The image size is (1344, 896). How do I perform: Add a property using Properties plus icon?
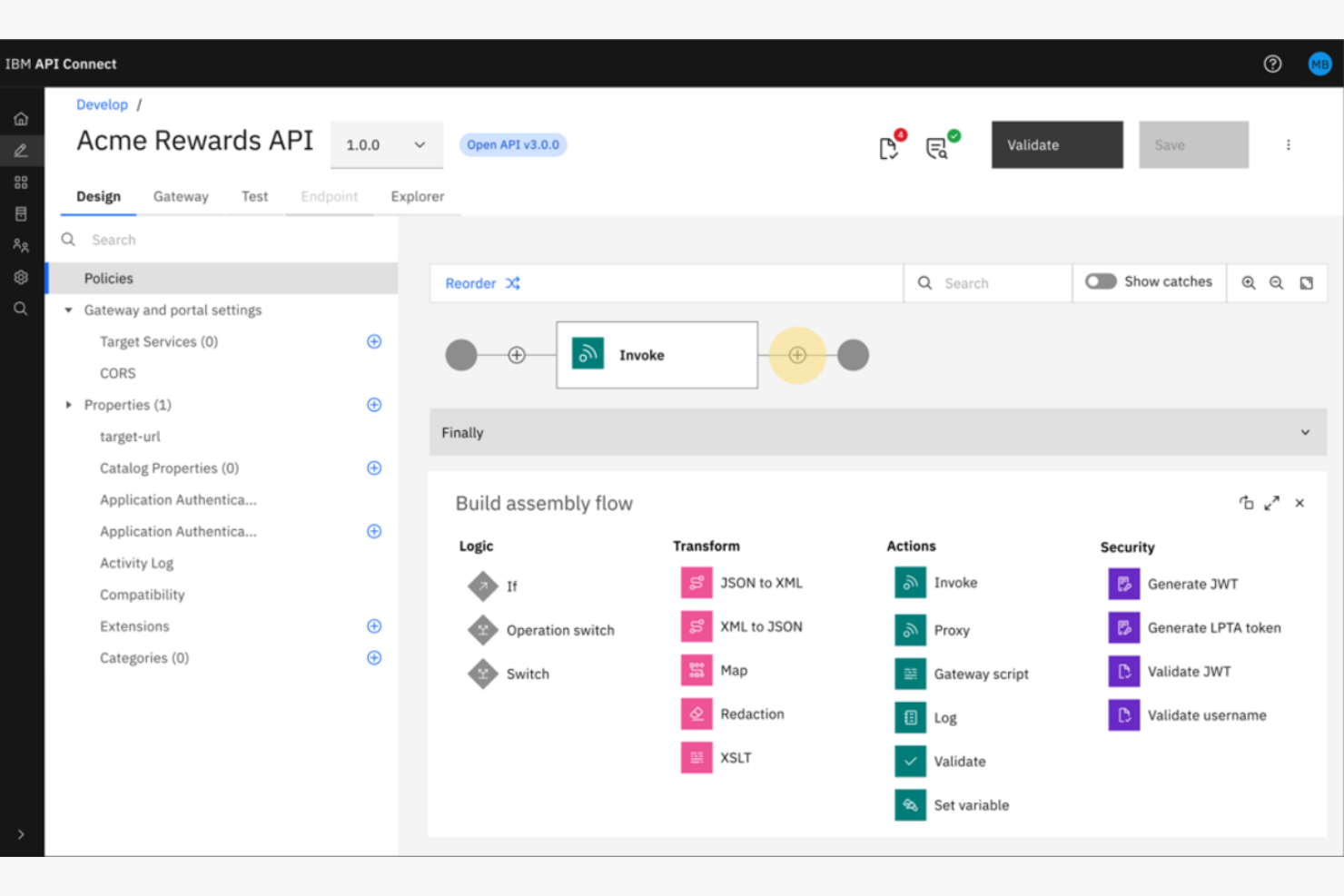pyautogui.click(x=374, y=405)
